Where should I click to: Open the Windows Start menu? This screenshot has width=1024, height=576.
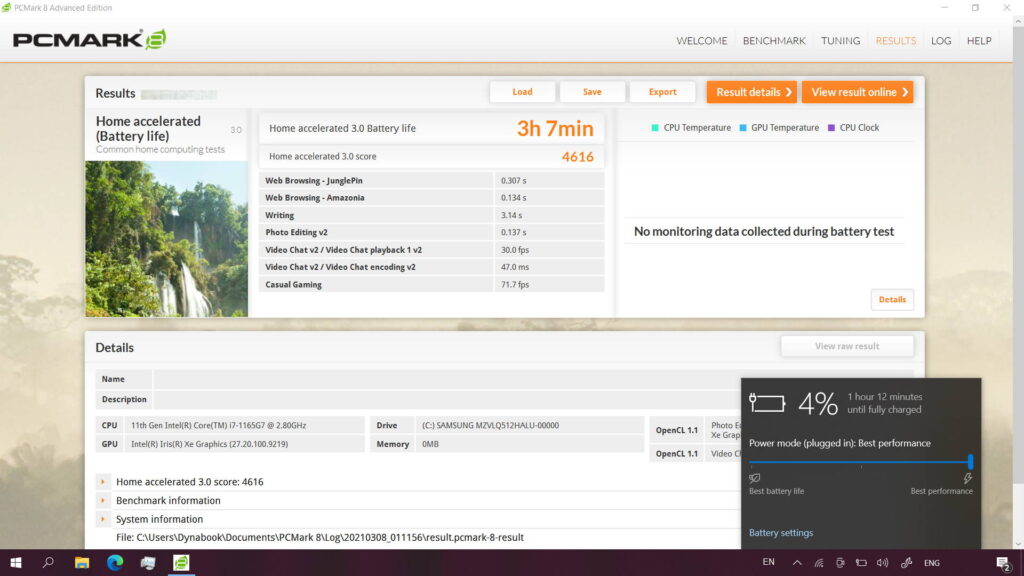[16, 562]
